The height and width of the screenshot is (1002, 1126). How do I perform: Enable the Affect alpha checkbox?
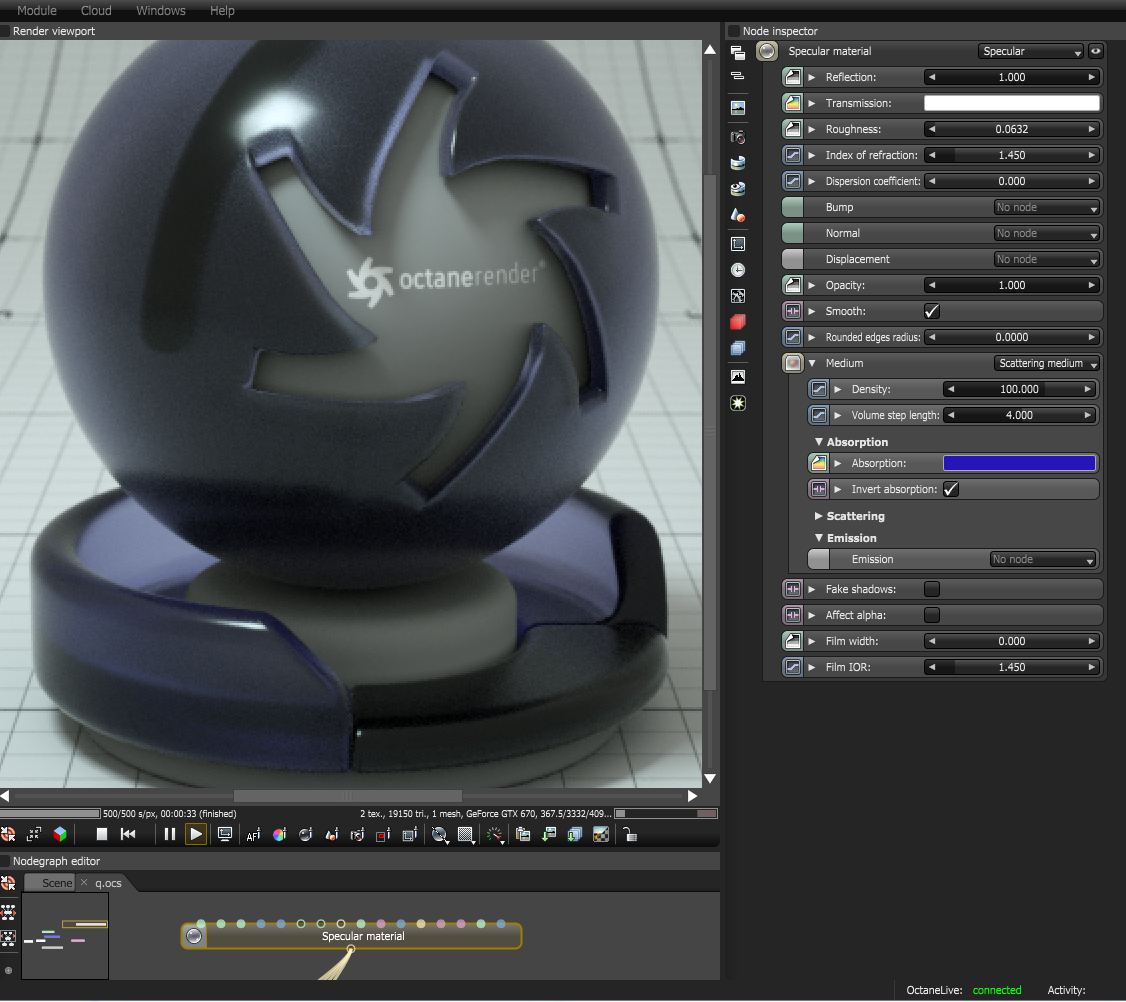pos(931,615)
